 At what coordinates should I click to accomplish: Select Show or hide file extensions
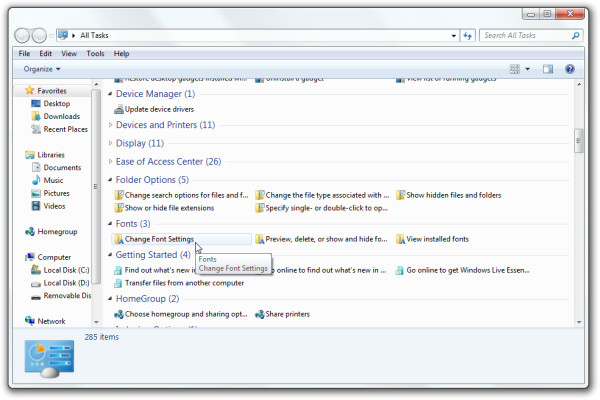pos(169,208)
